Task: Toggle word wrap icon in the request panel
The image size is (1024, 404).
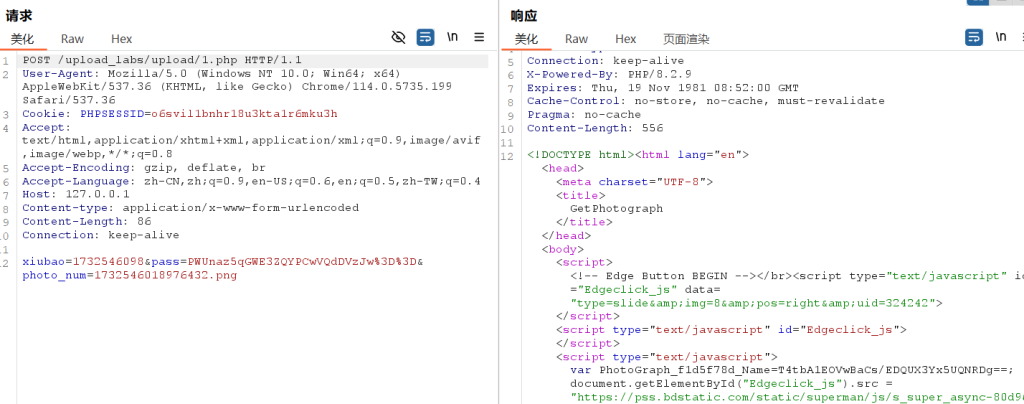Action: pos(425,37)
